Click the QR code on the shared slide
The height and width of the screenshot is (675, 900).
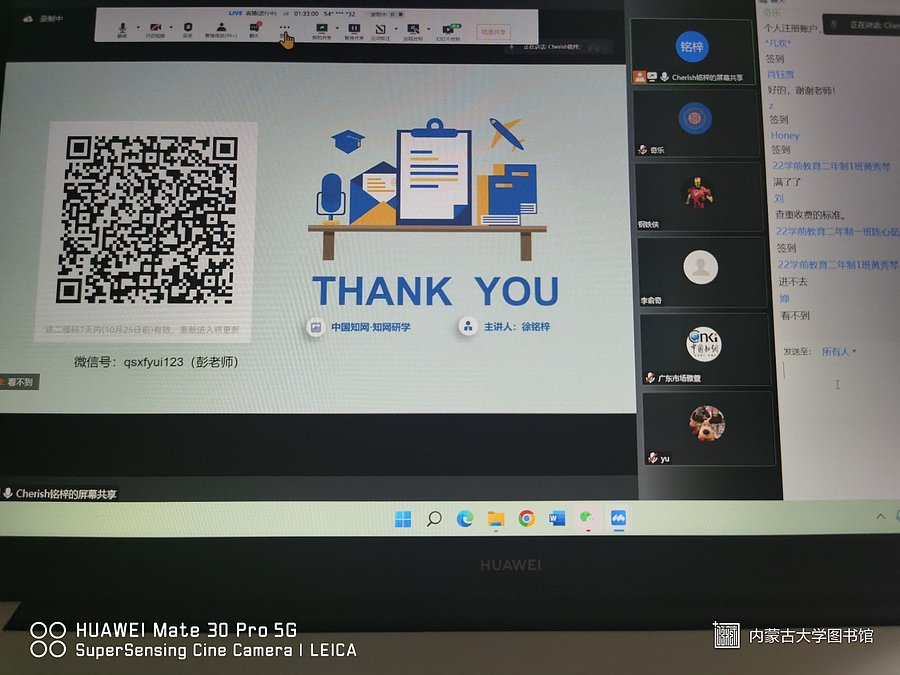[149, 219]
